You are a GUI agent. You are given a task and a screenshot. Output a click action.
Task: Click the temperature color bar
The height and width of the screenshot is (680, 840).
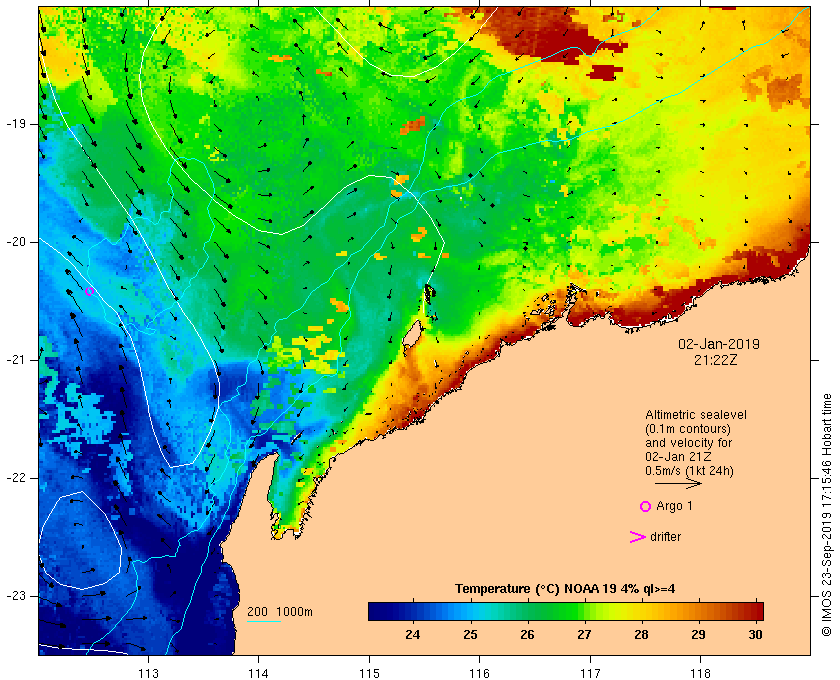(566, 611)
